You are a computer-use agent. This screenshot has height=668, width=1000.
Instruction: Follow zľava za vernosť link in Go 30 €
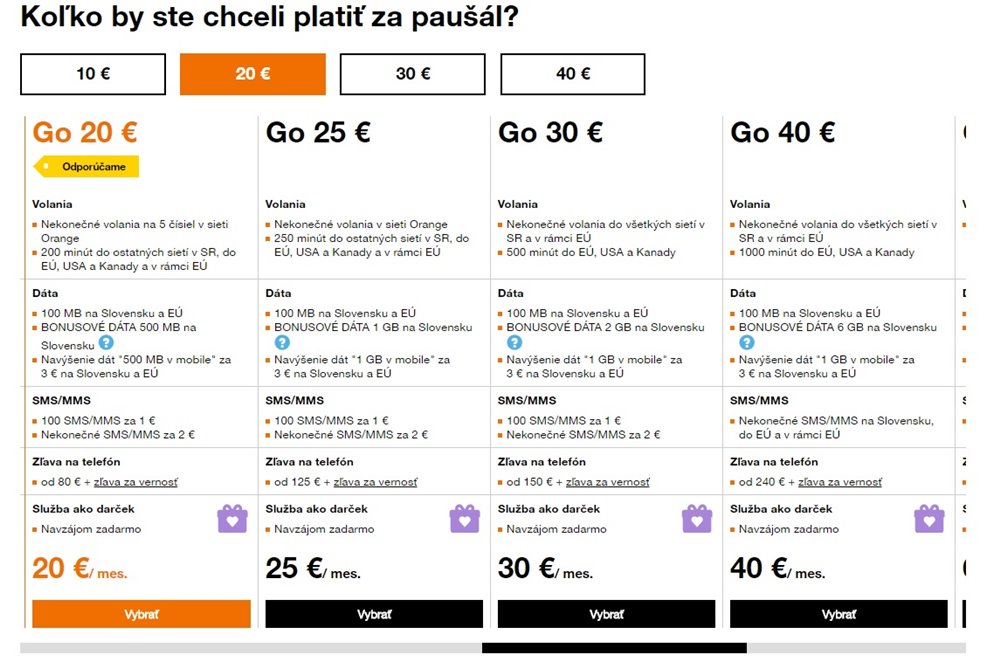608,482
